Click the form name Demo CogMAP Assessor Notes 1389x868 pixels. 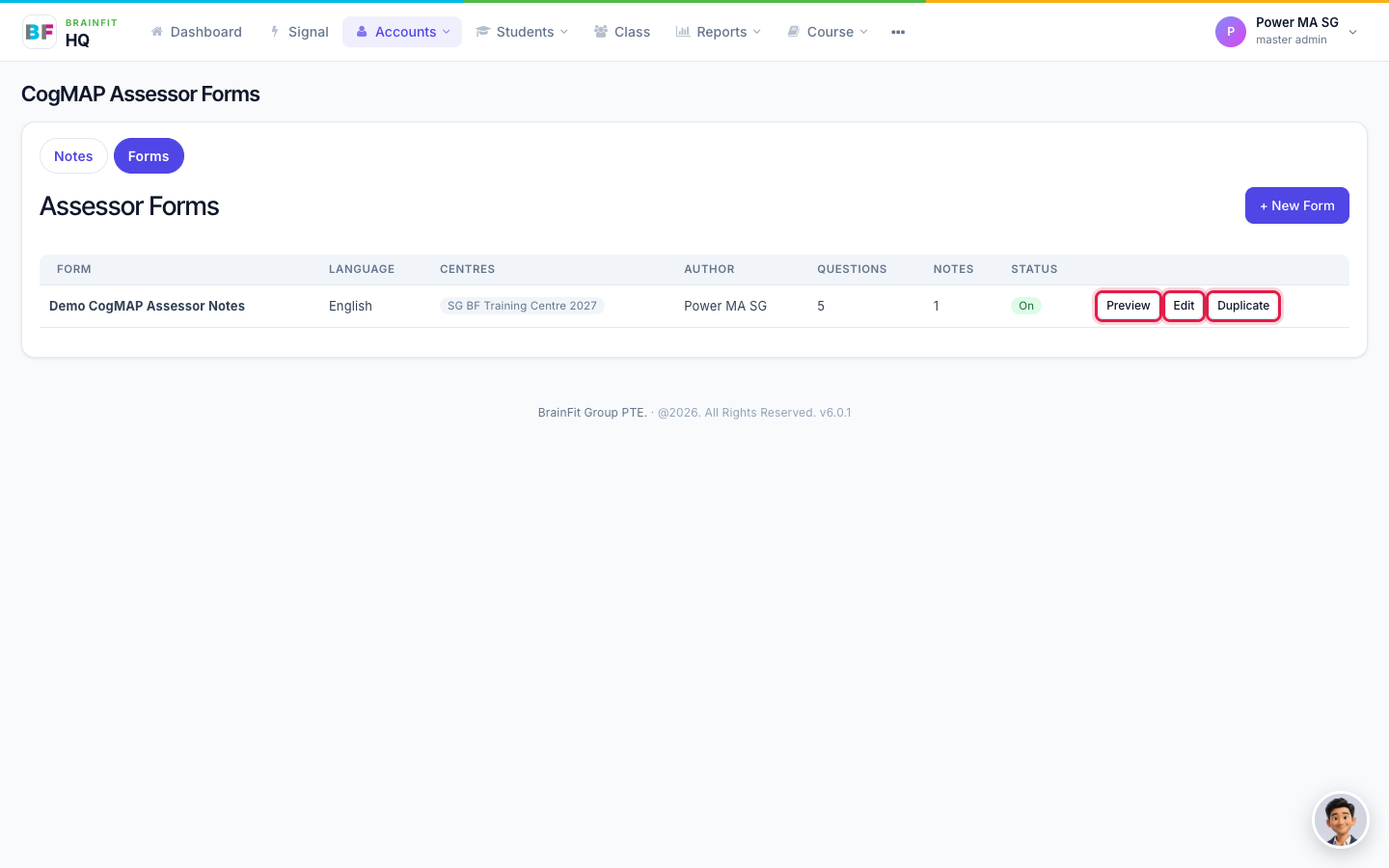(147, 306)
